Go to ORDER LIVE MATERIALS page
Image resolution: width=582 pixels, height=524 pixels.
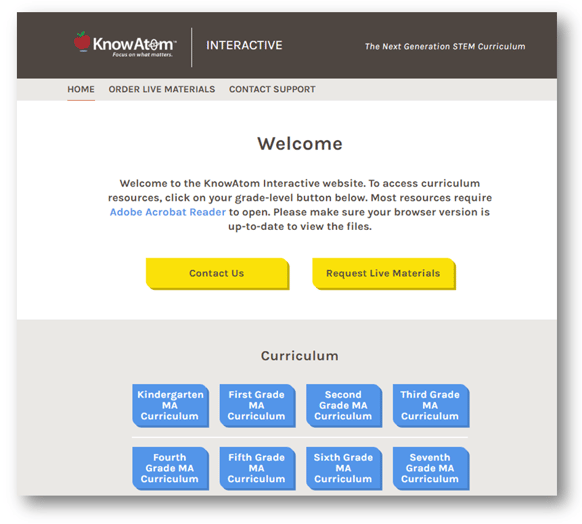tap(162, 89)
